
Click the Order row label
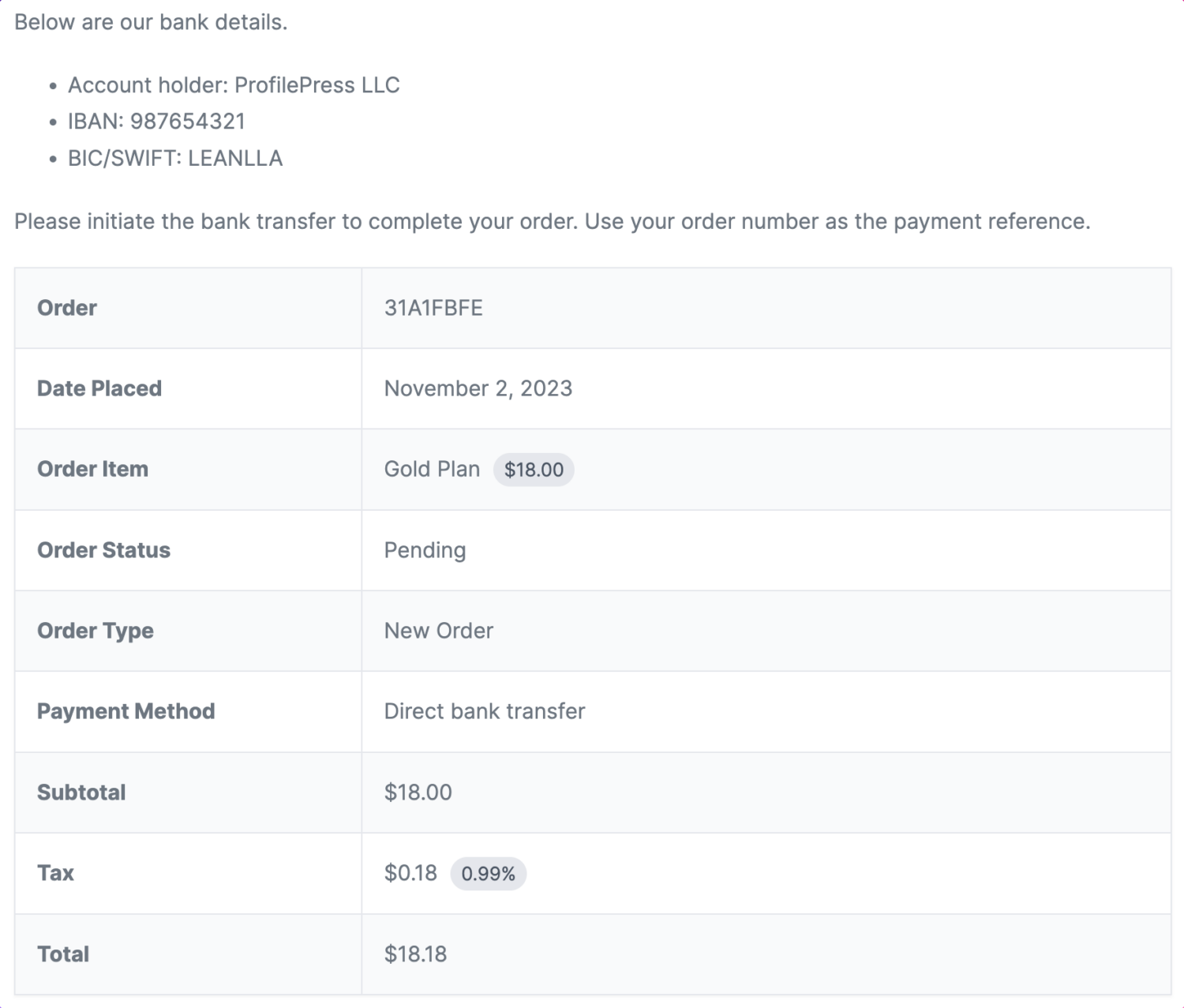(67, 308)
